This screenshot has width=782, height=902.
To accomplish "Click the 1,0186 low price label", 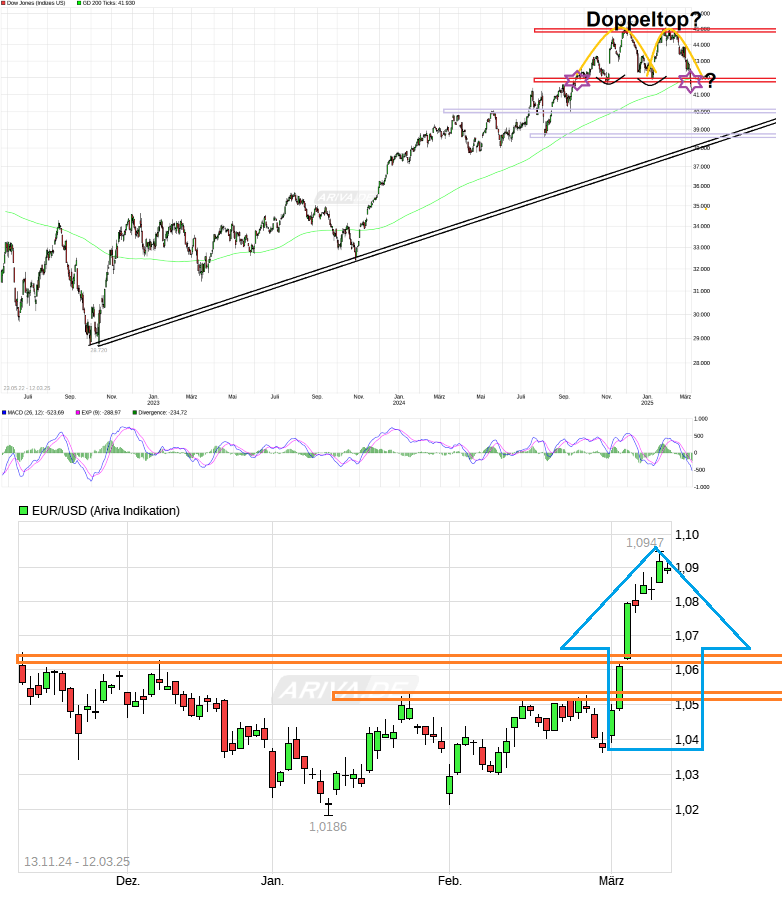I will 327,827.
